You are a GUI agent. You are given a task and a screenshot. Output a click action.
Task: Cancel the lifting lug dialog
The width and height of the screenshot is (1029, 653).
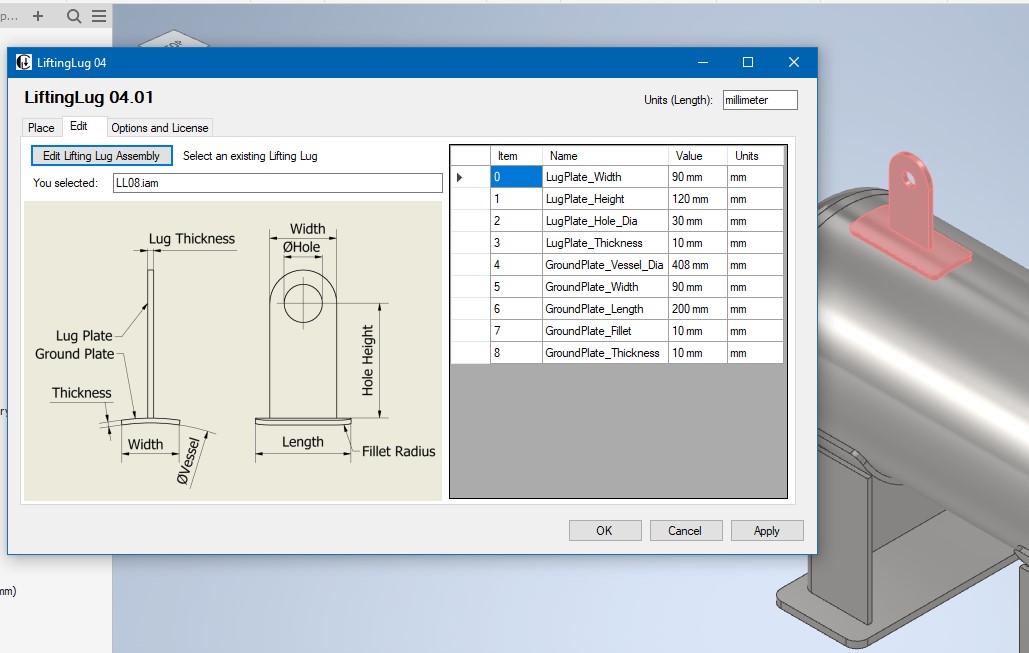(x=685, y=531)
